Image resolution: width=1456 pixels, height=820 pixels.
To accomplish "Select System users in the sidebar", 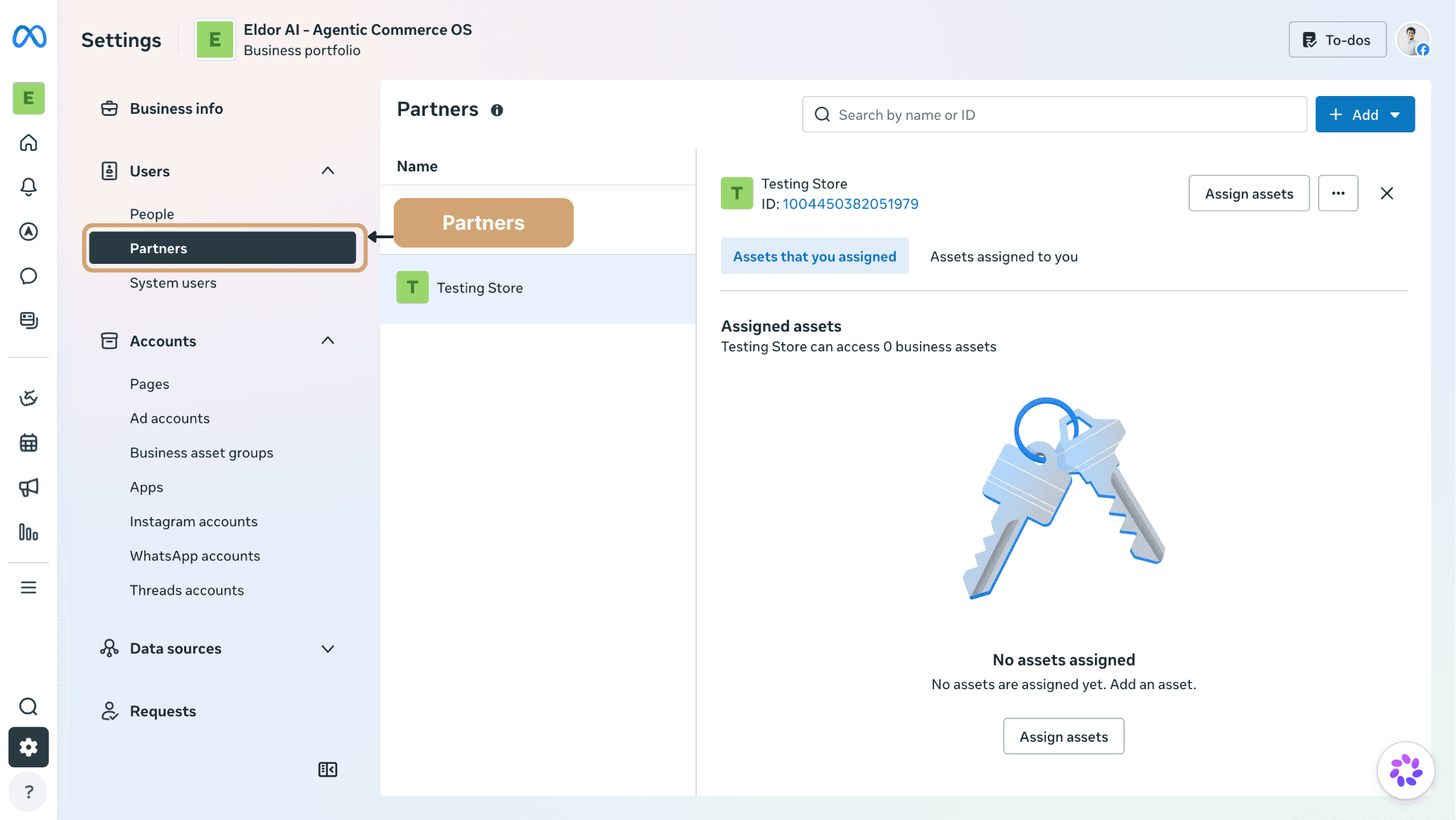I will click(x=173, y=283).
